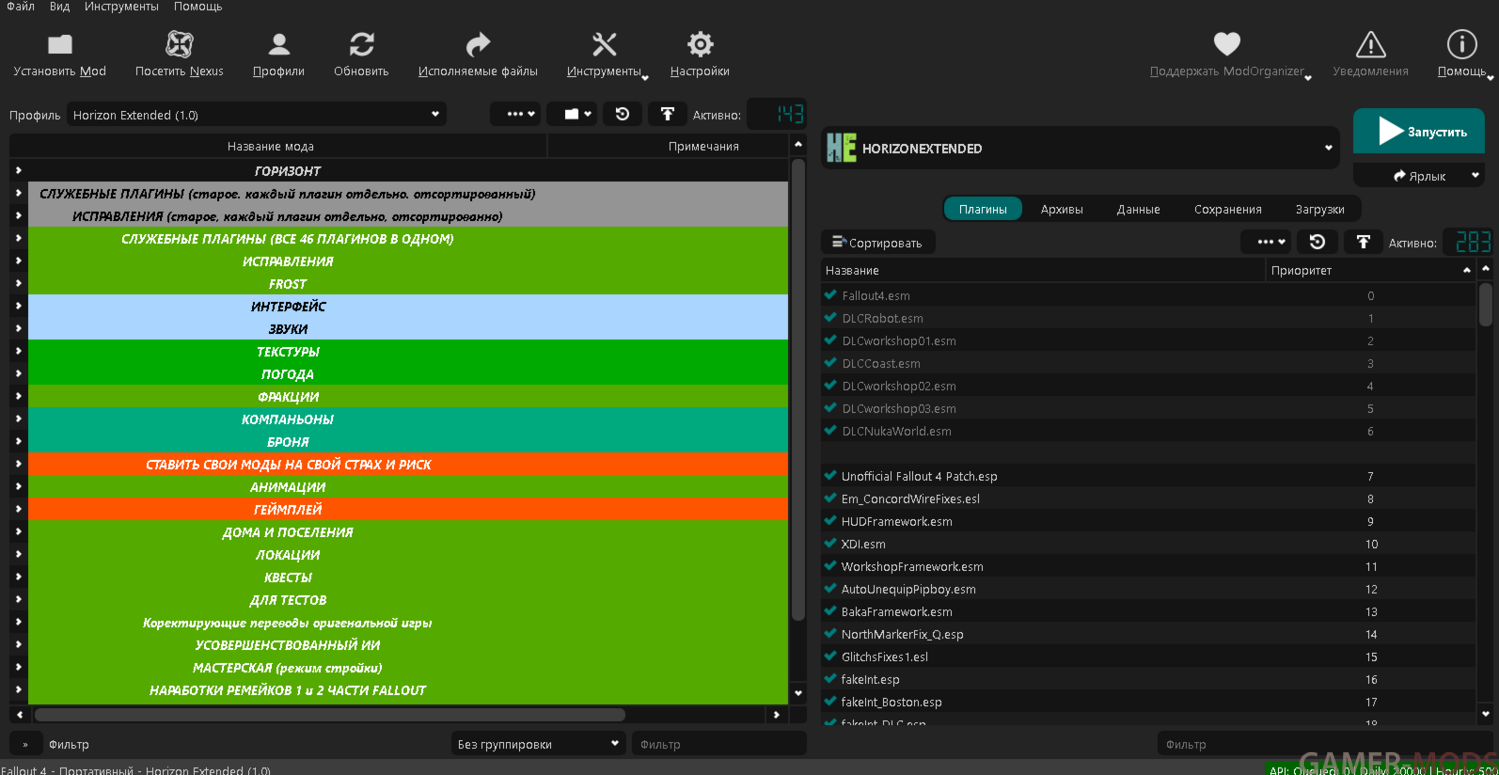The height and width of the screenshot is (775, 1499).
Task: Open the Profiles icon
Action: click(278, 44)
